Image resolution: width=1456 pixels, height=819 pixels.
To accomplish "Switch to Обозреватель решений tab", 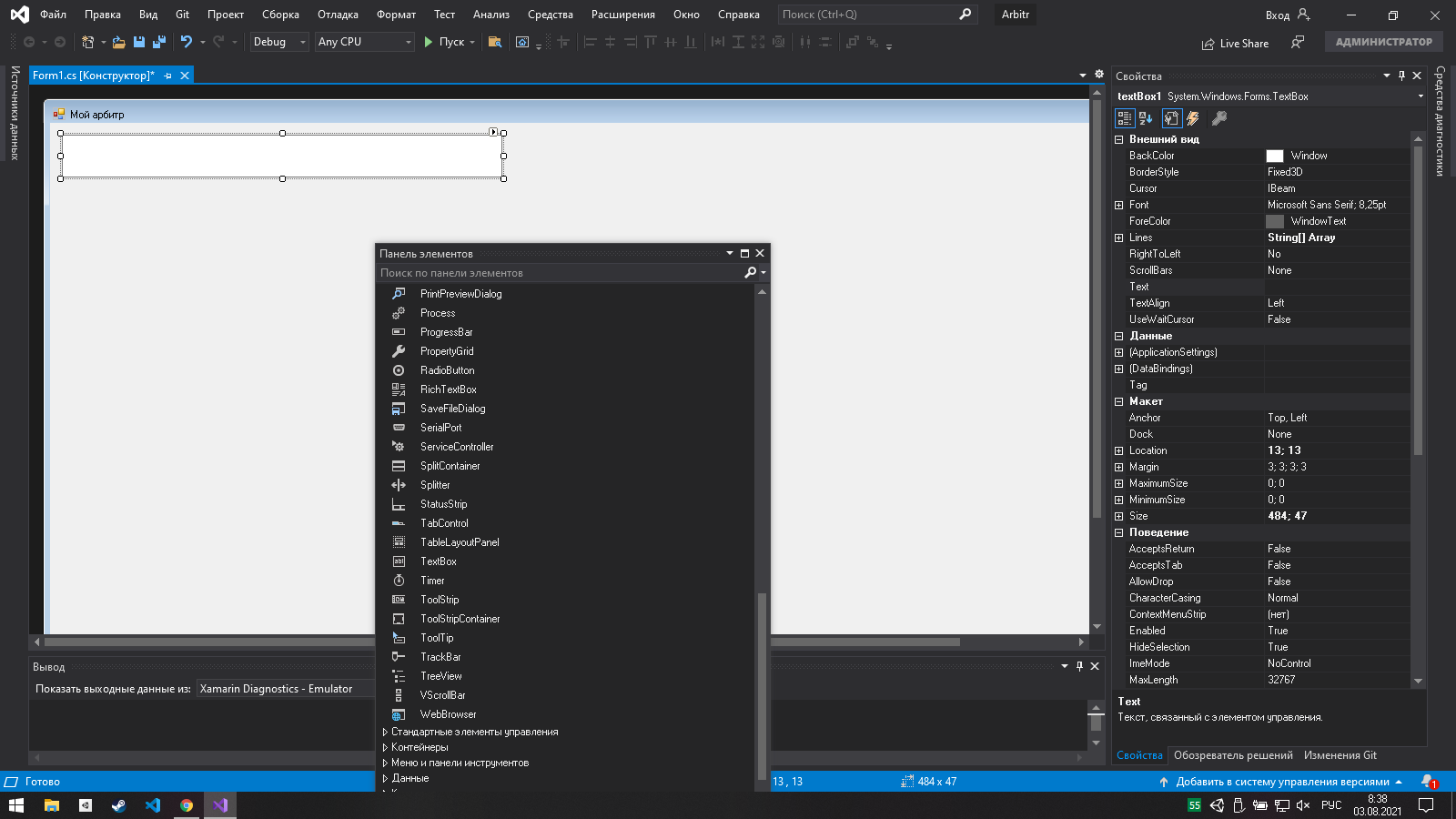I will (1233, 755).
